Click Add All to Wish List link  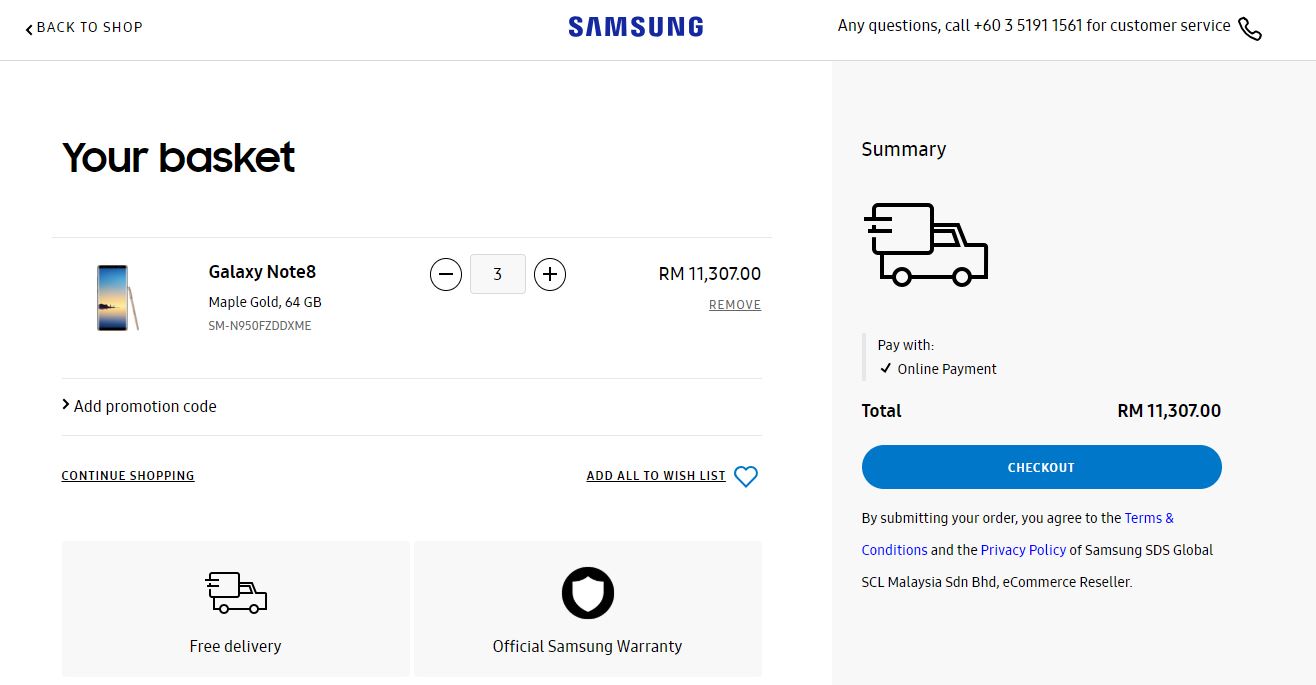pyautogui.click(x=656, y=476)
